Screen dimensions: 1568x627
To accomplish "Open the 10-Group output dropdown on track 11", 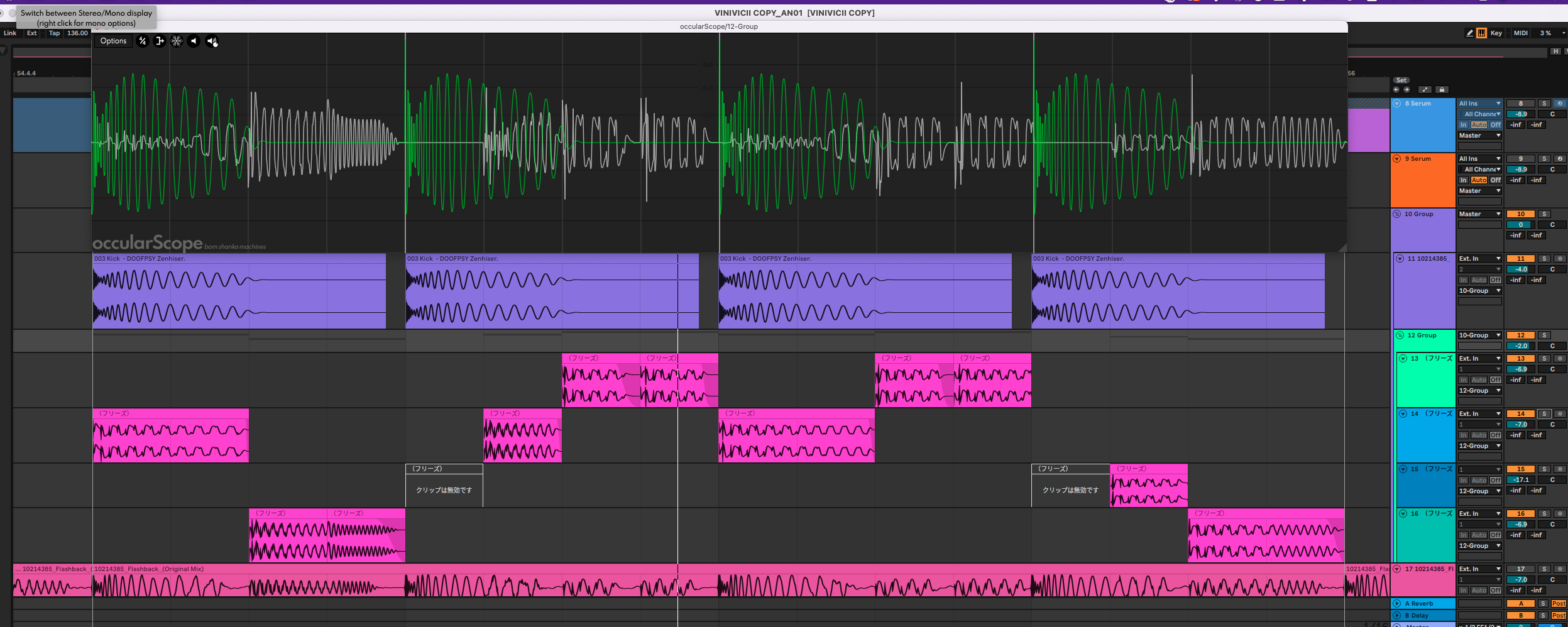I will pos(1479,291).
